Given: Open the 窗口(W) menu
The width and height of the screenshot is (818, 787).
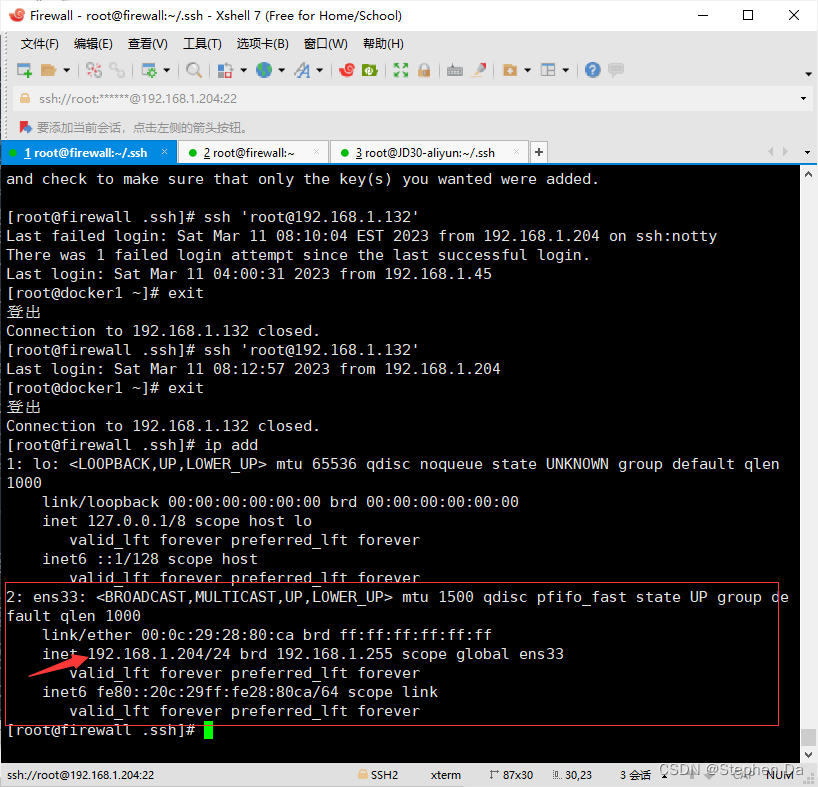Looking at the screenshot, I should (x=326, y=44).
